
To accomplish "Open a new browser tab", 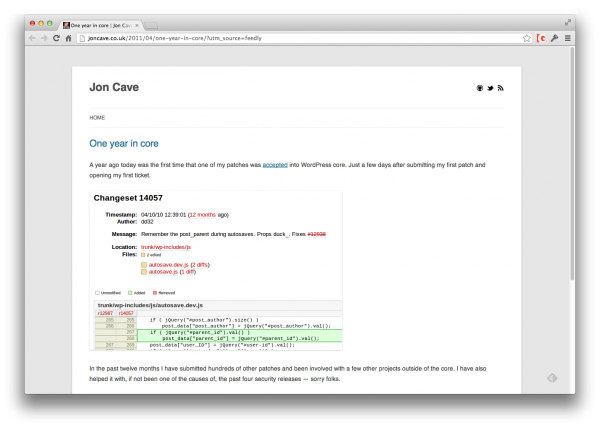I will pos(152,26).
